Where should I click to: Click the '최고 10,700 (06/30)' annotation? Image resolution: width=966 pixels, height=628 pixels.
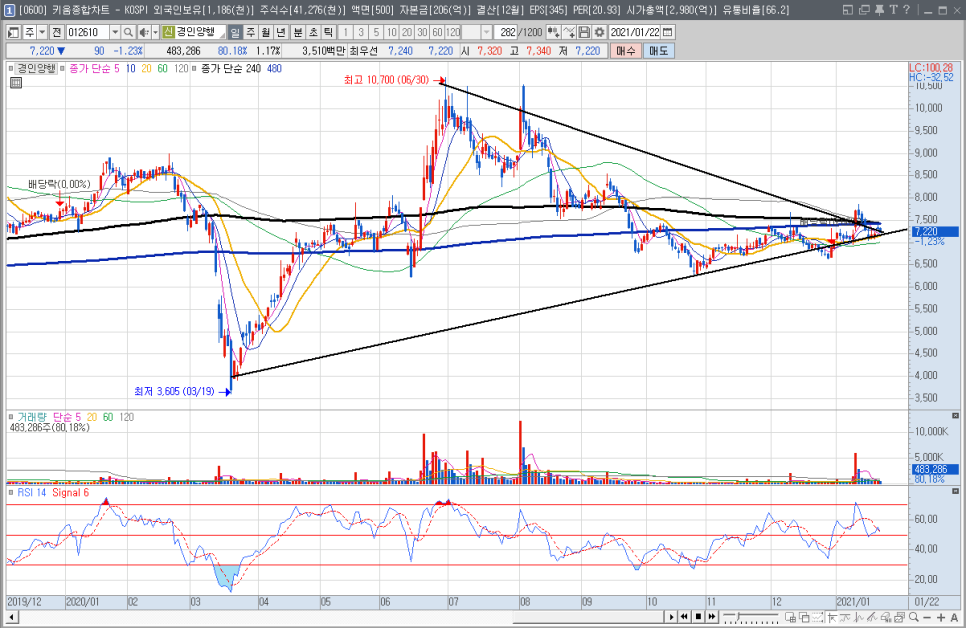(x=386, y=80)
